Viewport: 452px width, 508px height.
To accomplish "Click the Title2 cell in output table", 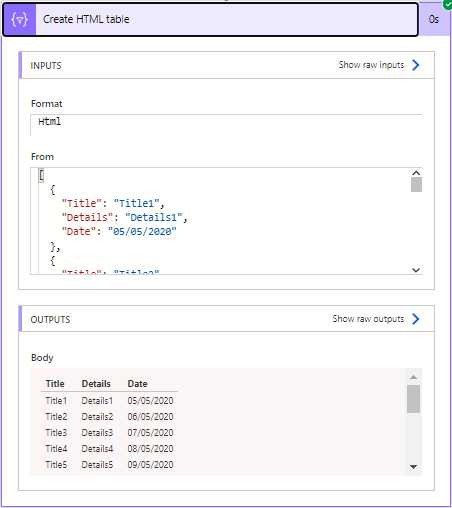I will [x=56, y=417].
